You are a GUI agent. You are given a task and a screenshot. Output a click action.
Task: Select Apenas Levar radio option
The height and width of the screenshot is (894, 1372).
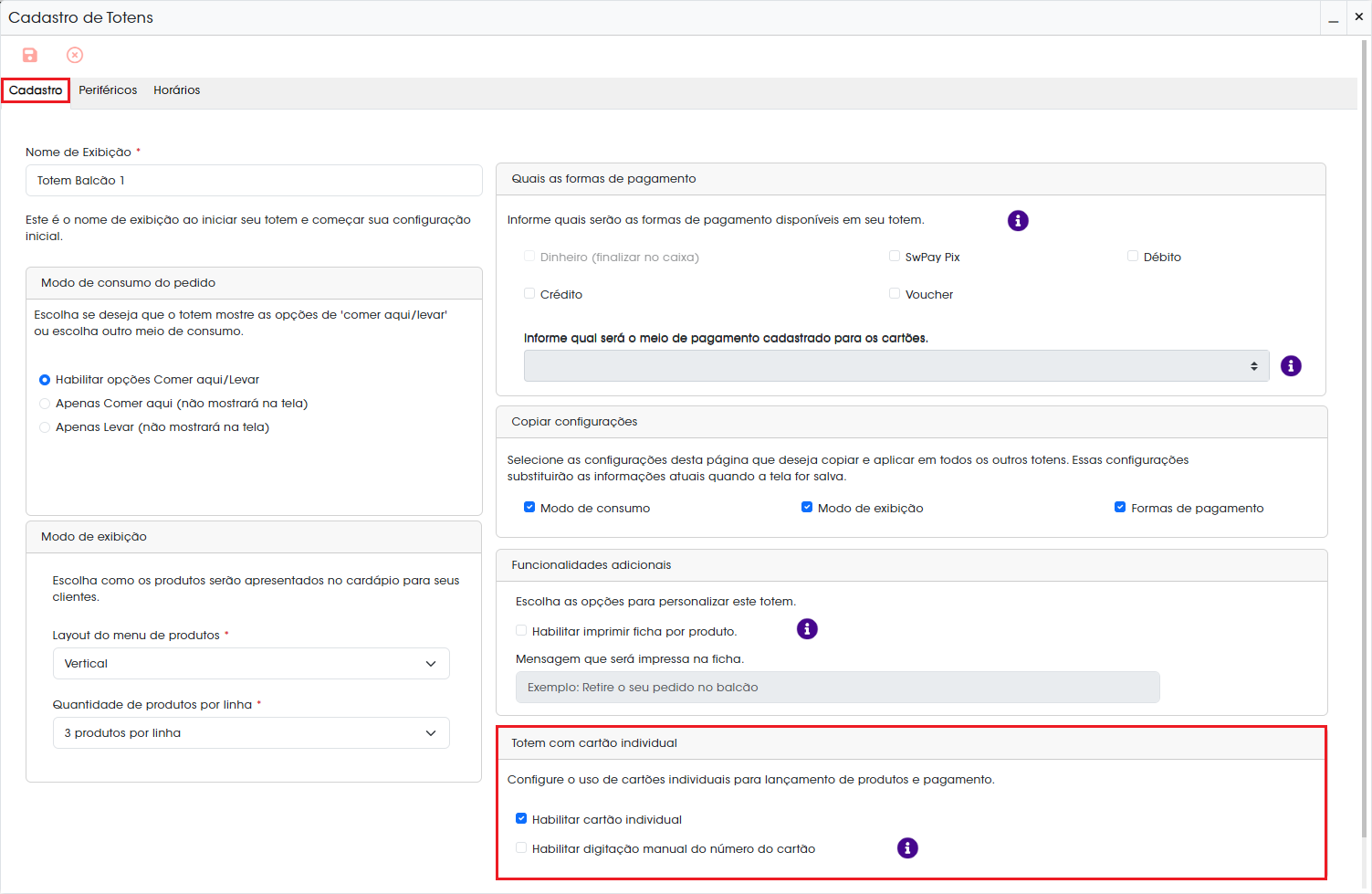(45, 427)
